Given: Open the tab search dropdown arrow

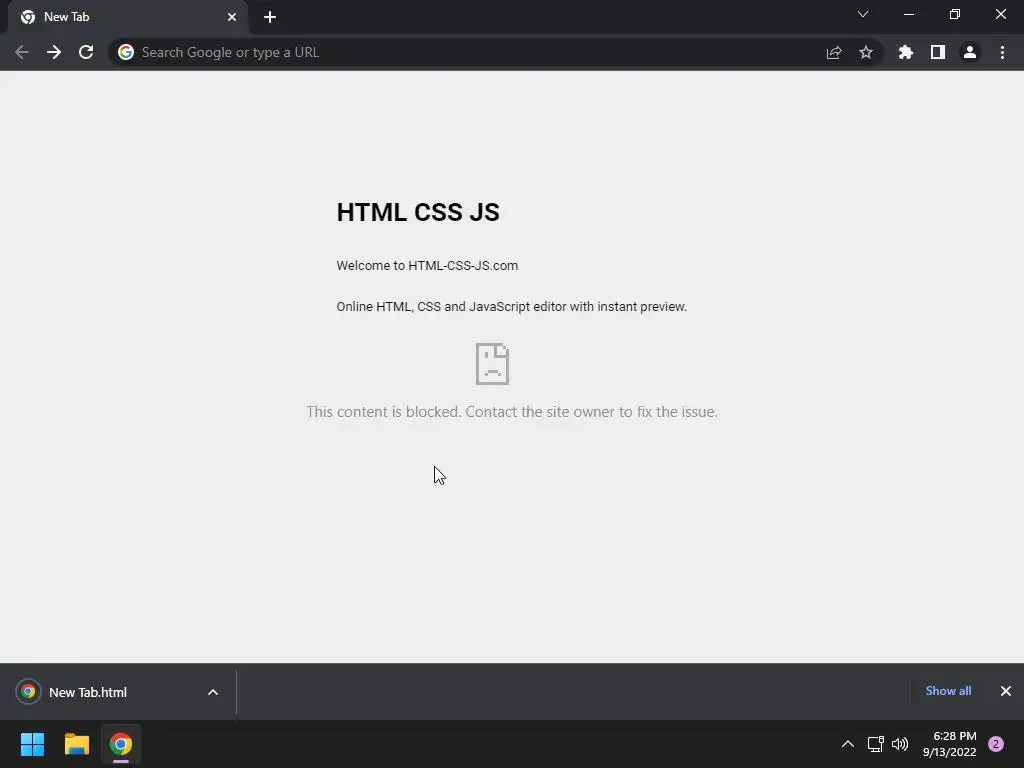Looking at the screenshot, I should tap(863, 14).
